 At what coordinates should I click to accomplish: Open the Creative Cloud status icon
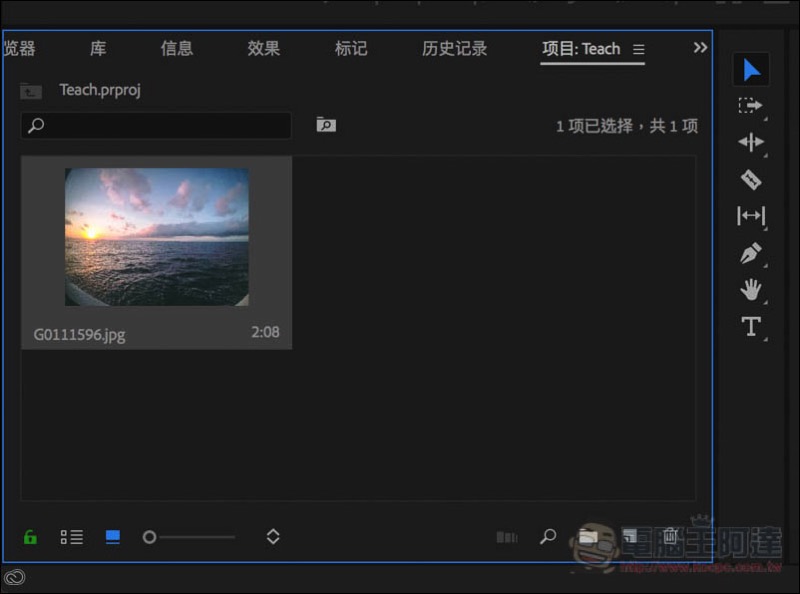(x=14, y=577)
